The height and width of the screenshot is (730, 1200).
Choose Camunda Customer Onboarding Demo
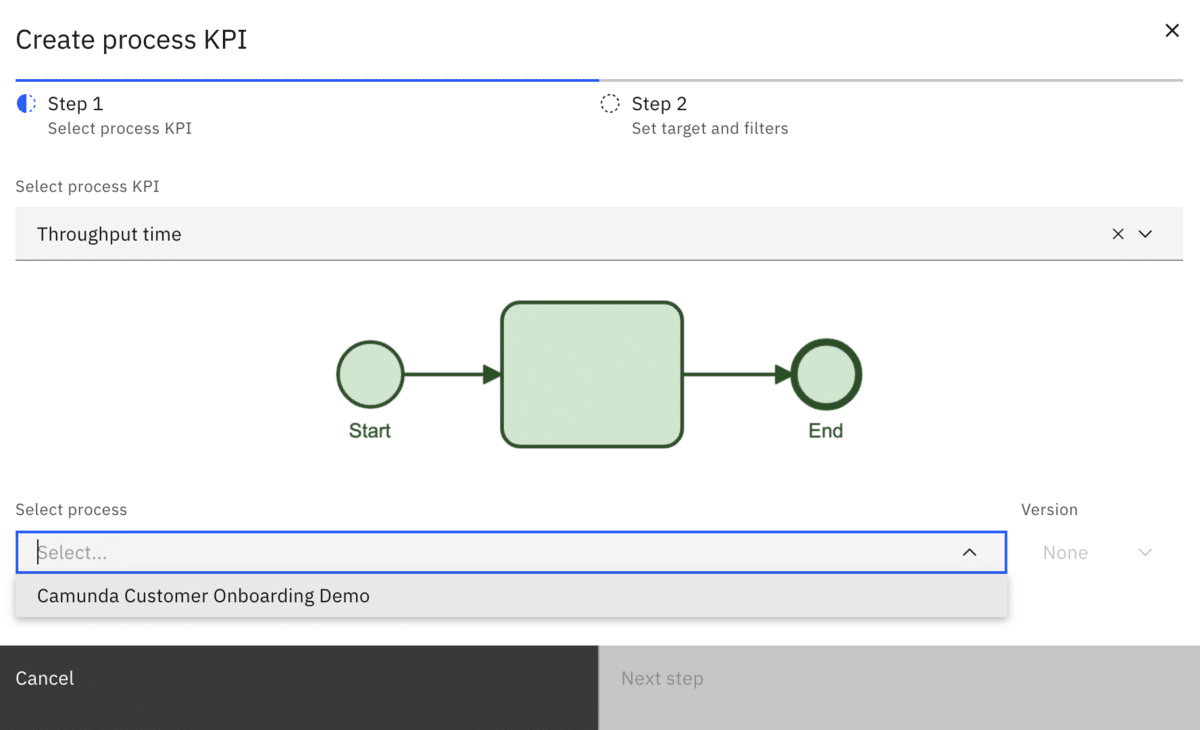point(511,596)
